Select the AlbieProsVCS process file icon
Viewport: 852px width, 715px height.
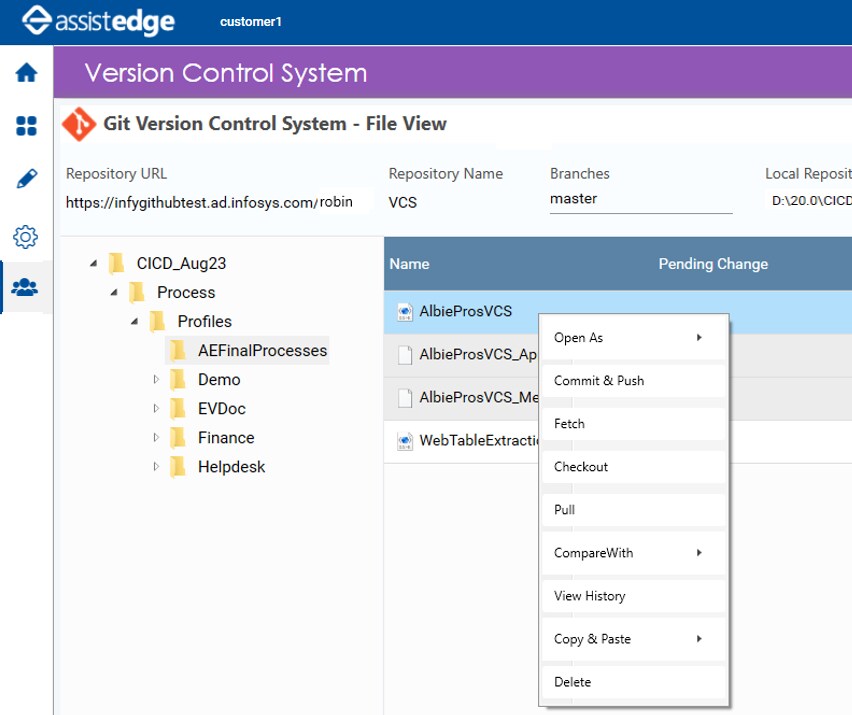tap(405, 312)
